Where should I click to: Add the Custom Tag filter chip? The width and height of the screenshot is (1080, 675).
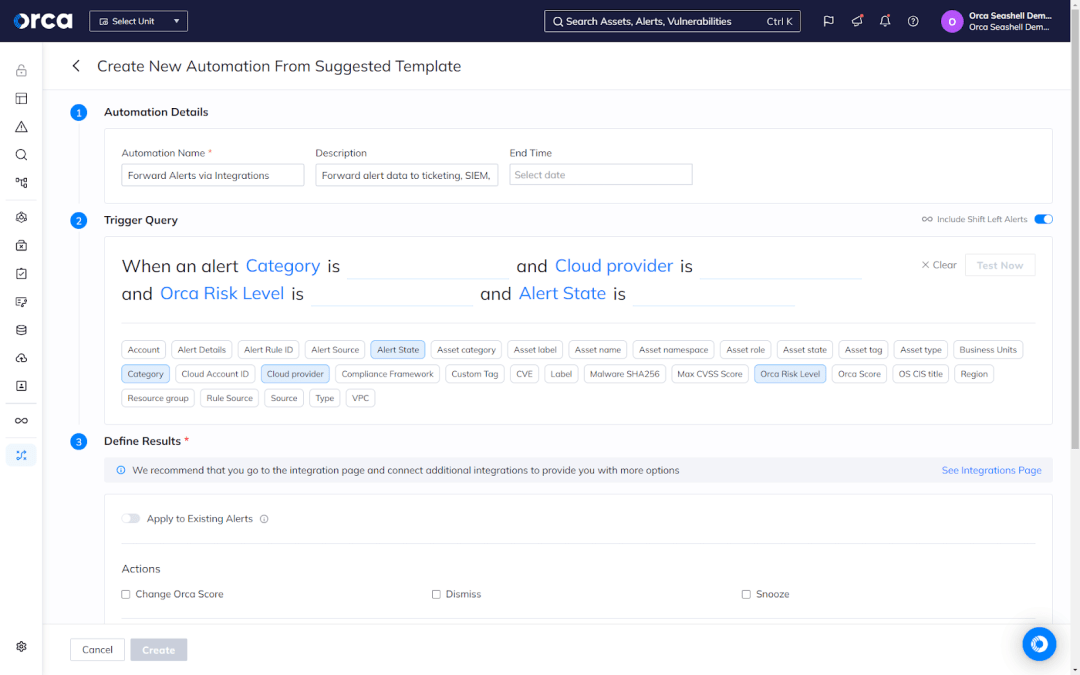475,374
